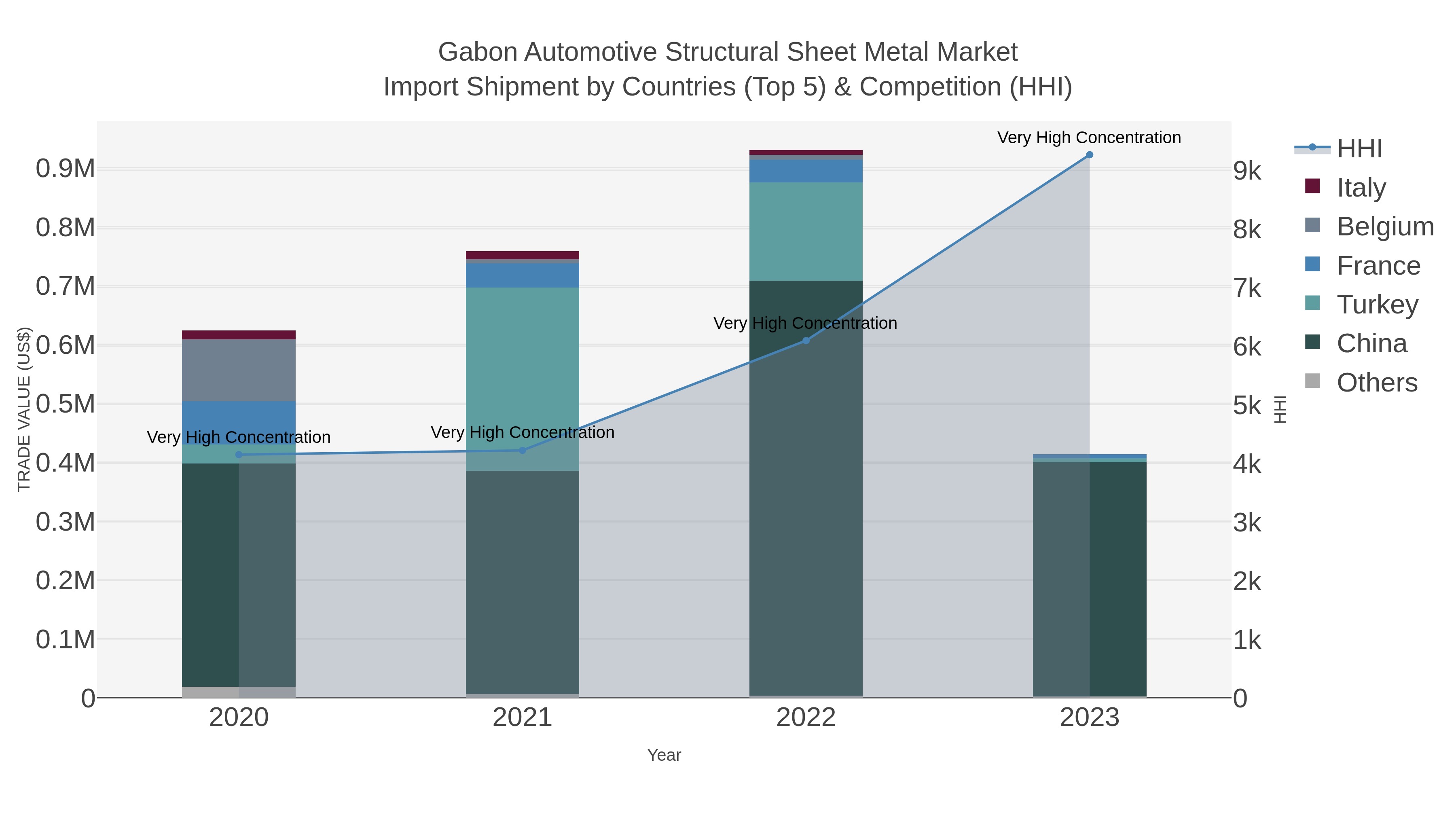Click the 0.1M tick on the left axis
This screenshot has width=1456, height=819.
tap(65, 639)
